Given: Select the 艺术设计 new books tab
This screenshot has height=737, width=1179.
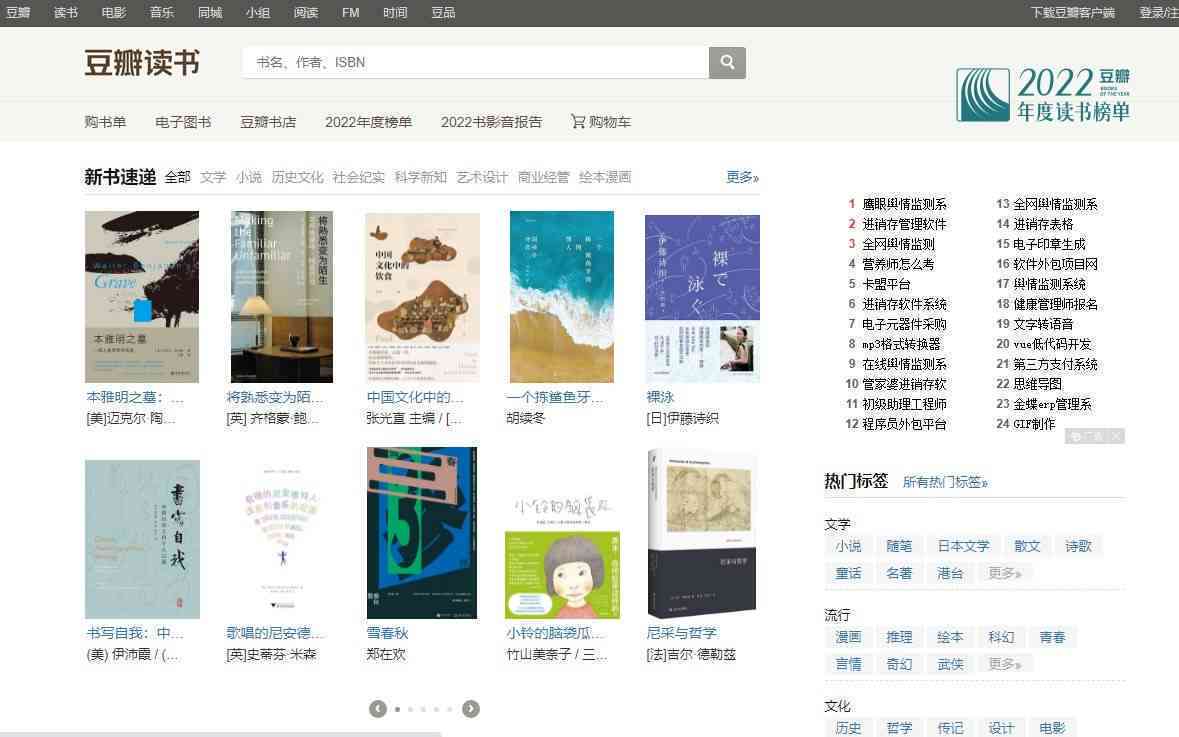Looking at the screenshot, I should (x=482, y=177).
